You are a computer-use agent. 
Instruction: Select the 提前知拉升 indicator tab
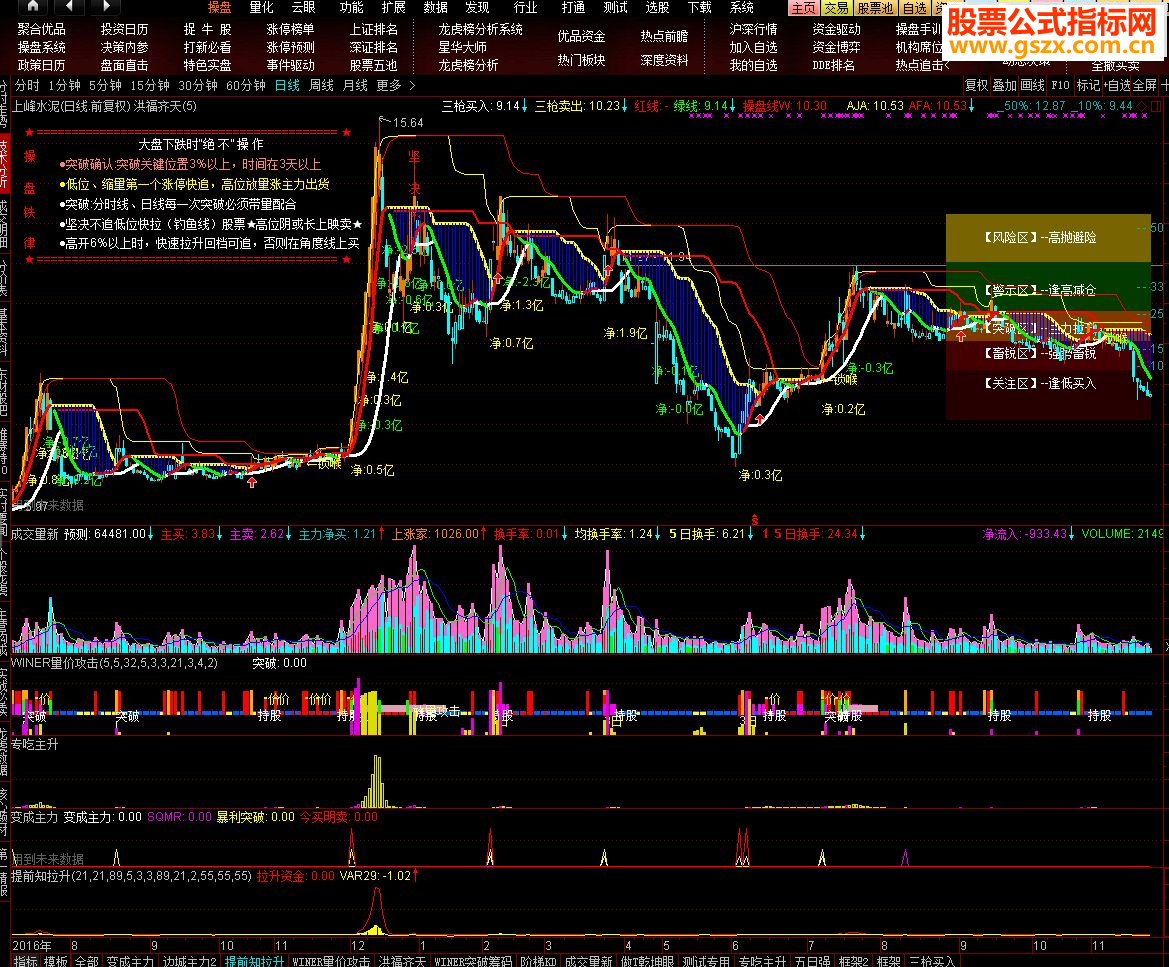(254, 961)
